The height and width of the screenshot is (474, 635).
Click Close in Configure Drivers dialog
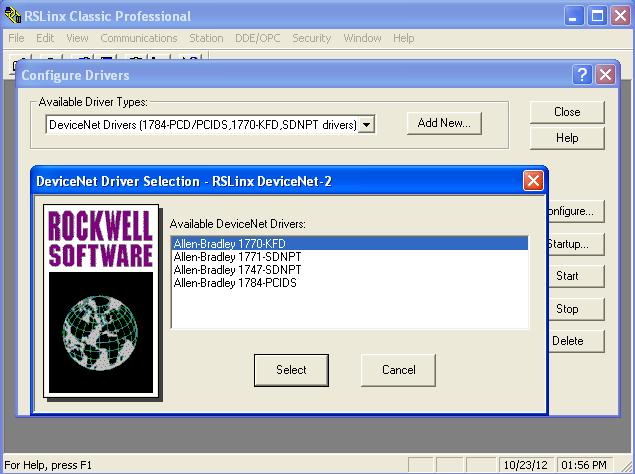click(567, 112)
